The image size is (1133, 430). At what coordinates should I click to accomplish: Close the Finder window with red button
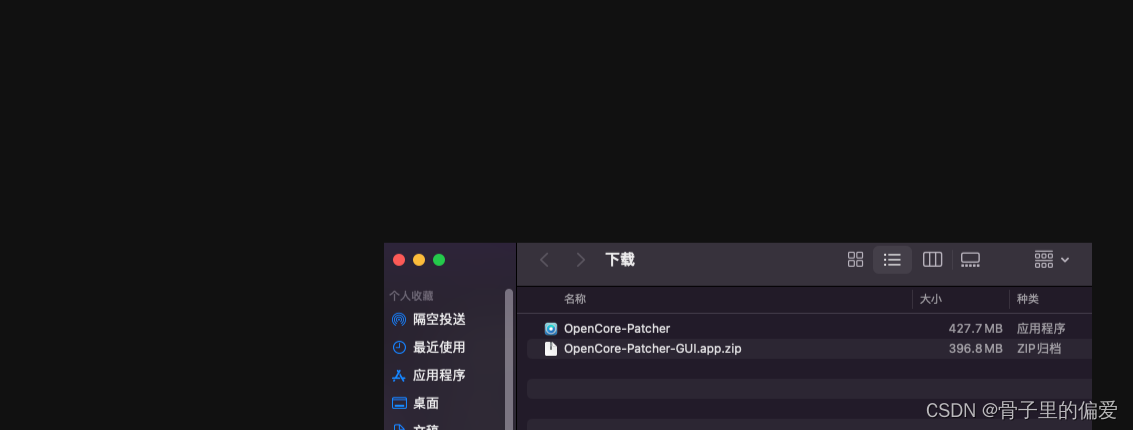399,260
